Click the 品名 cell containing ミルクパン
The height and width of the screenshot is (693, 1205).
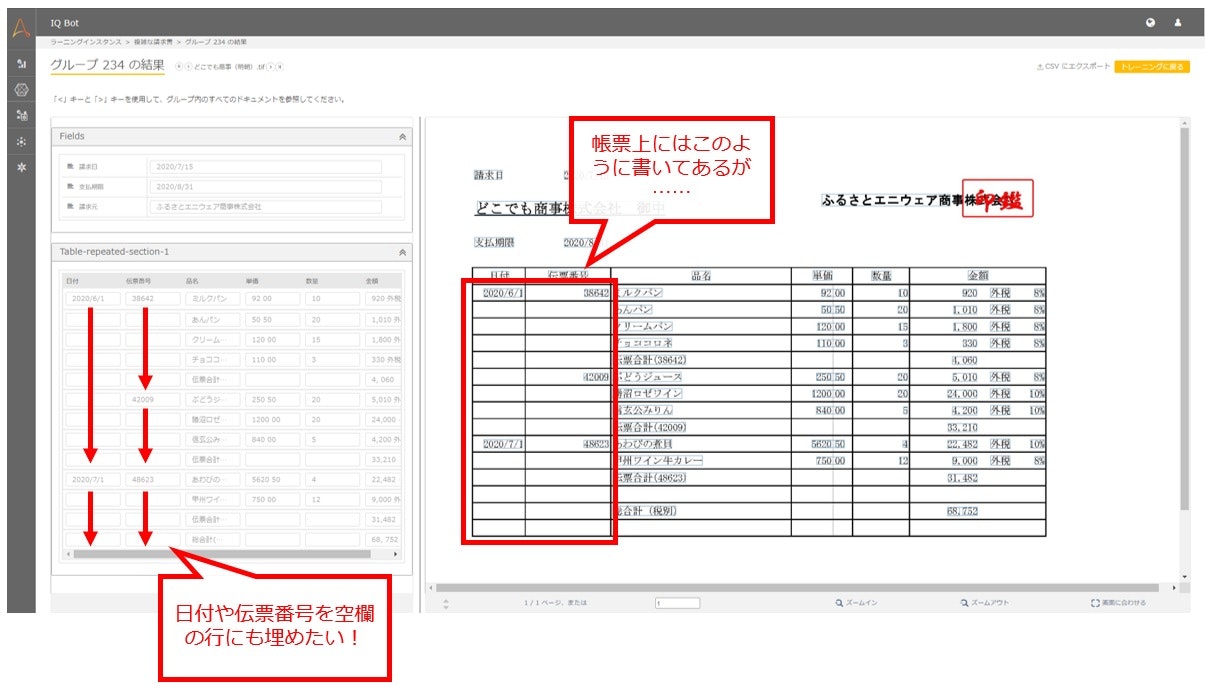212,298
